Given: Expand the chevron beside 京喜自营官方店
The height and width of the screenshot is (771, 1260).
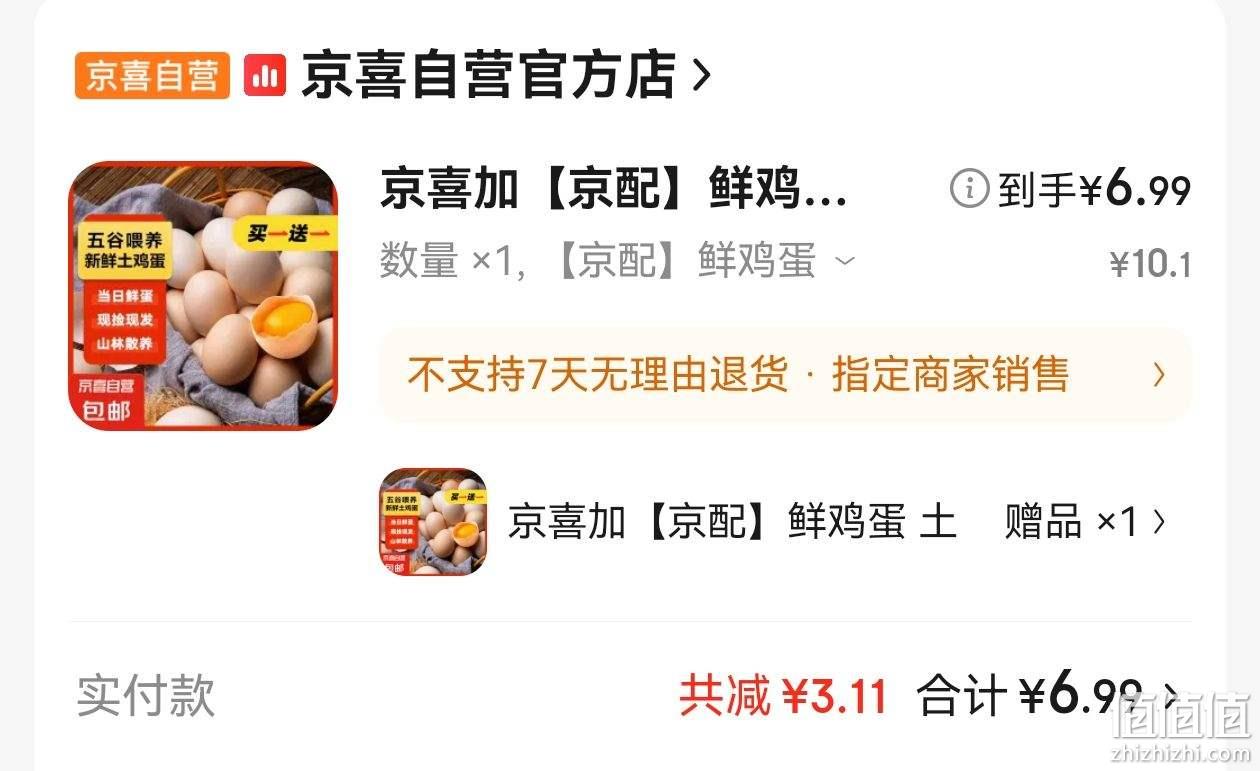Looking at the screenshot, I should [701, 76].
